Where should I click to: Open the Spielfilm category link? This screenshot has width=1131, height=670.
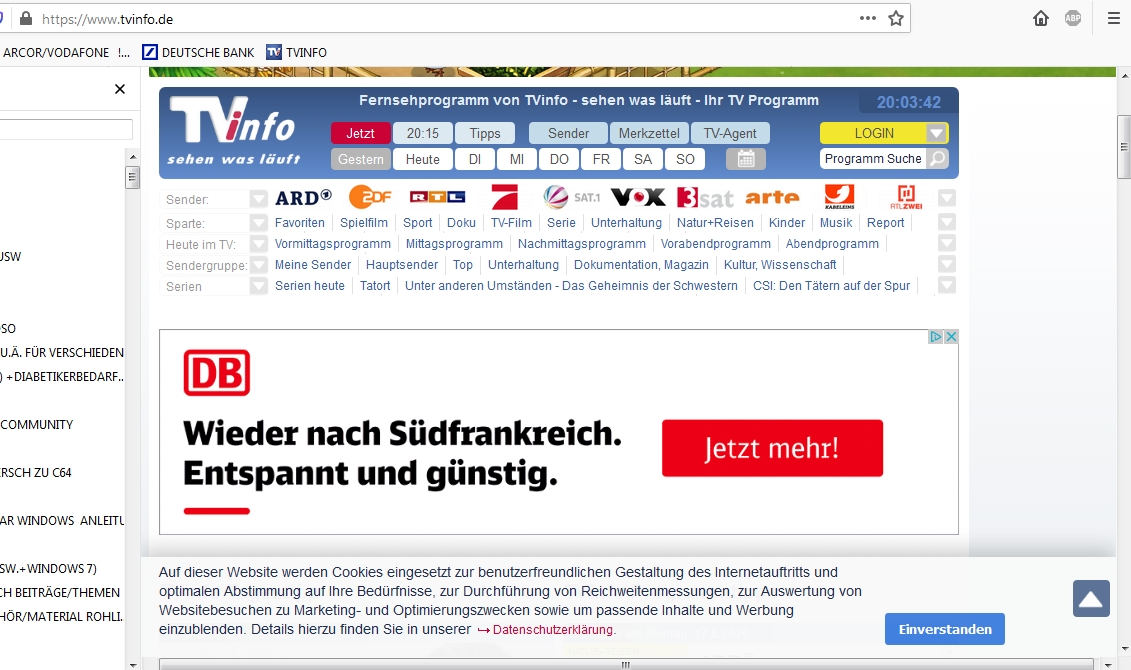pos(364,223)
